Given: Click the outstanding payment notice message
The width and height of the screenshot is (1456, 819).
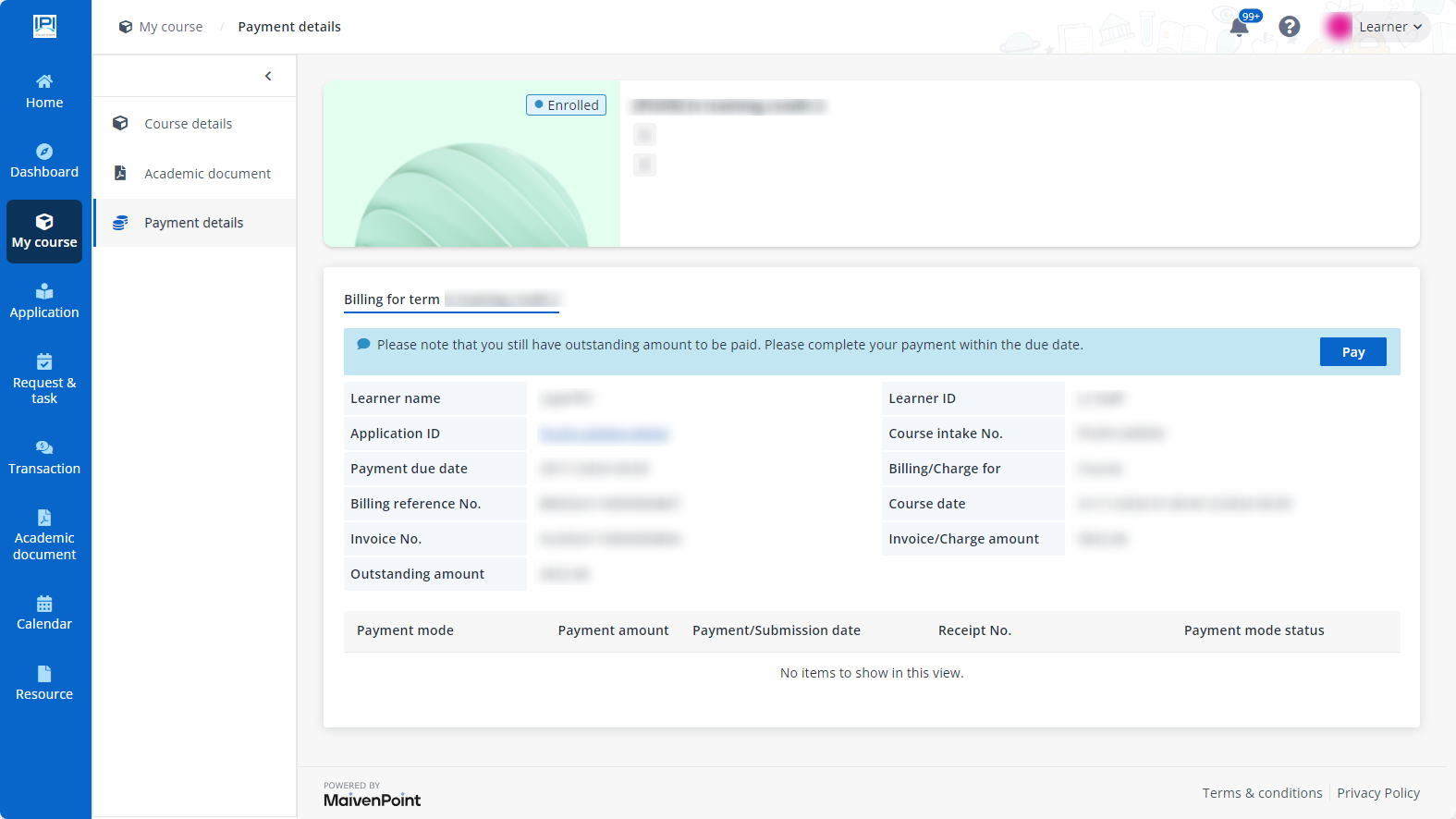Looking at the screenshot, I should [x=729, y=345].
